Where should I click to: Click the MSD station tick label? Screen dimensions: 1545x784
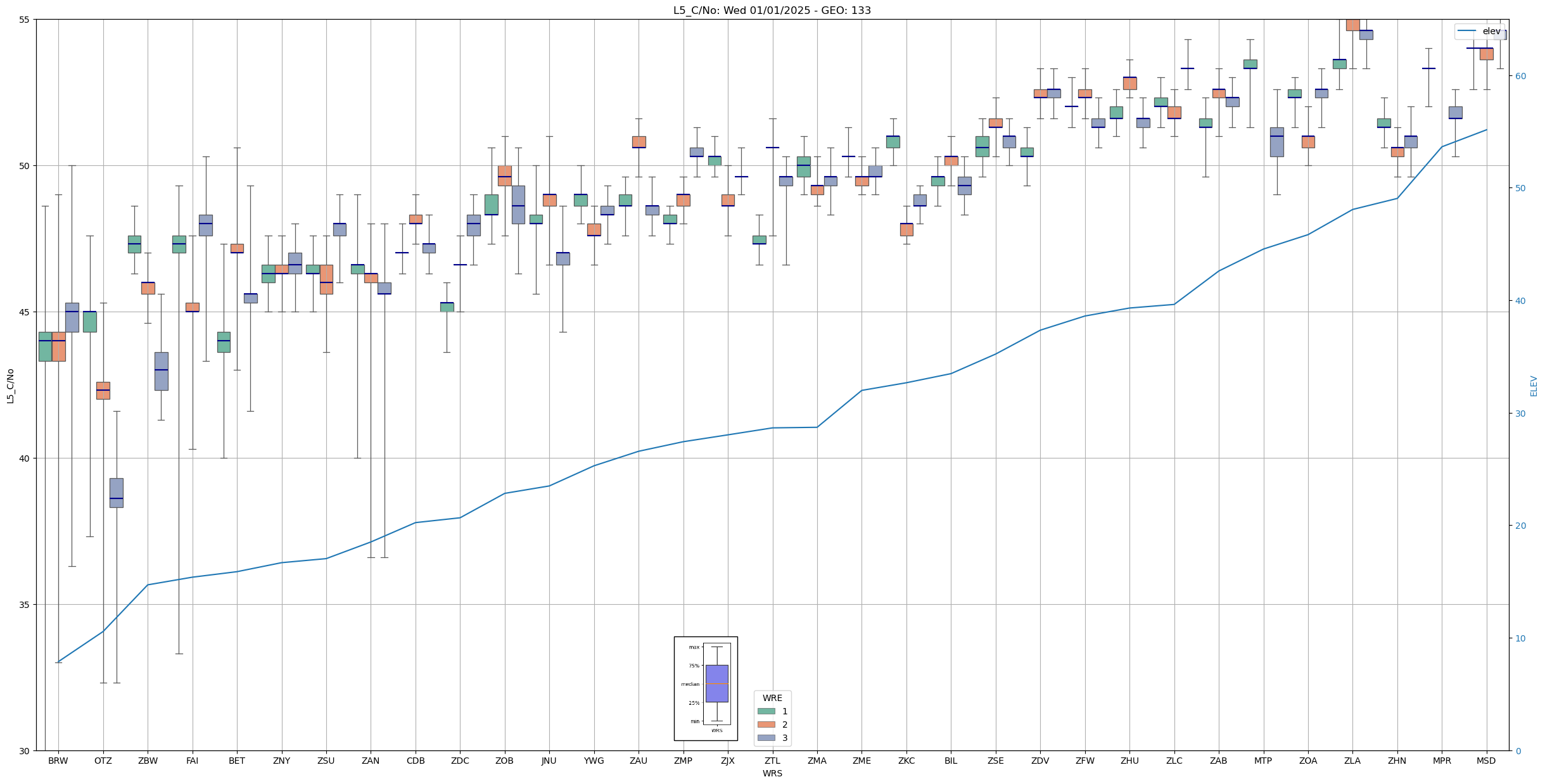(x=1485, y=761)
